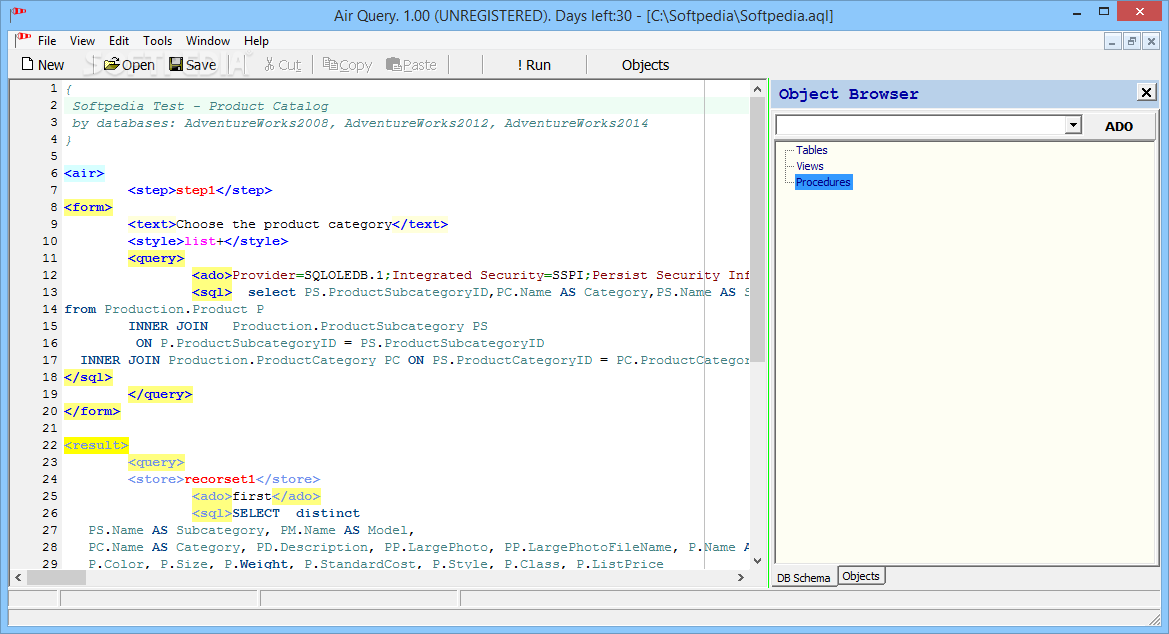Viewport: 1169px width, 634px height.
Task: Open the View menu
Action: pos(82,41)
